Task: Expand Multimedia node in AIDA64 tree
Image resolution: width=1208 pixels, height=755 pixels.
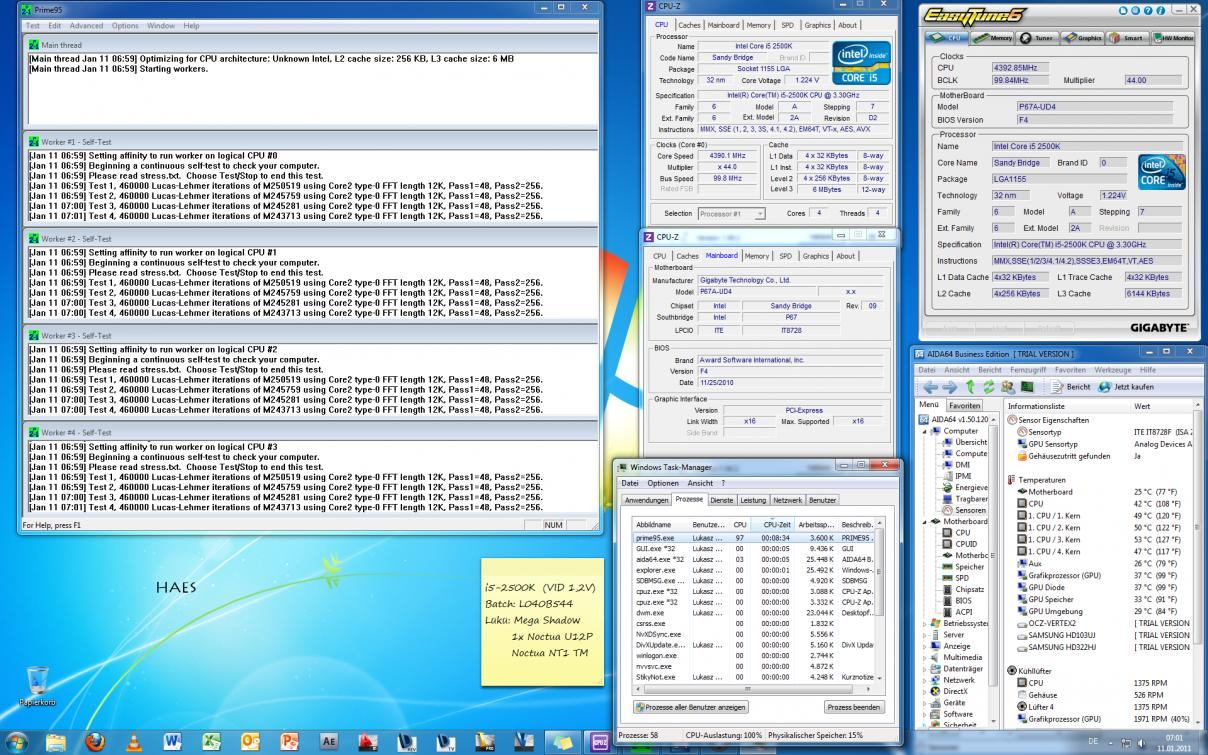Action: coord(924,657)
